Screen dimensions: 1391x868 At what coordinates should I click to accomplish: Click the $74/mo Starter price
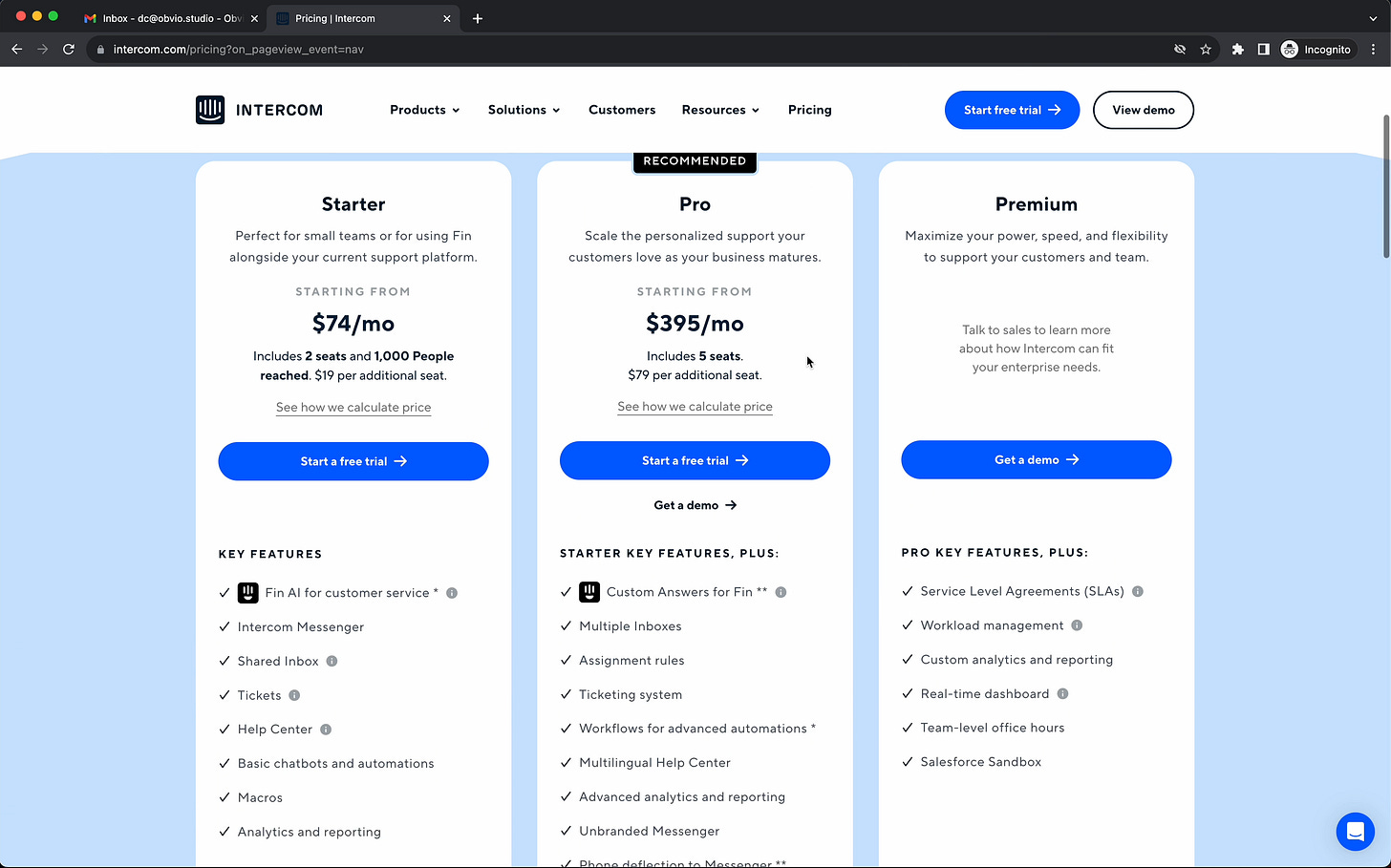click(x=353, y=324)
